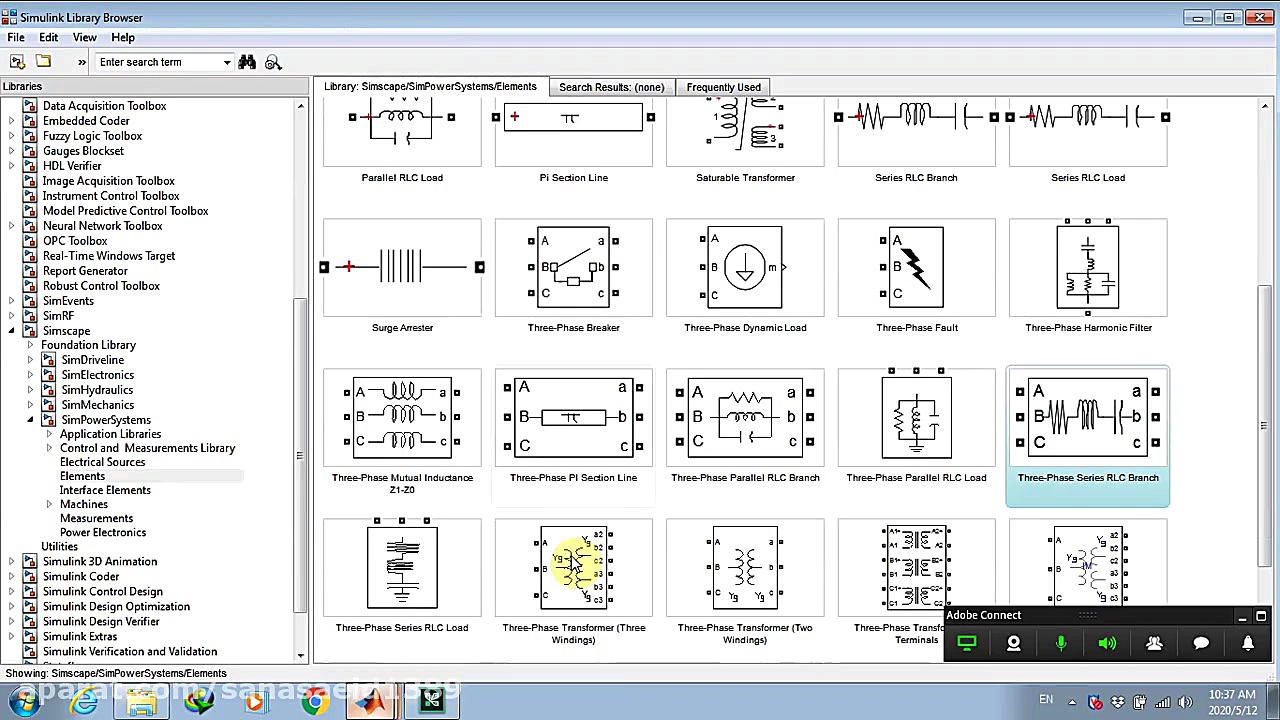Select Power Electronics in the library tree

[x=103, y=532]
